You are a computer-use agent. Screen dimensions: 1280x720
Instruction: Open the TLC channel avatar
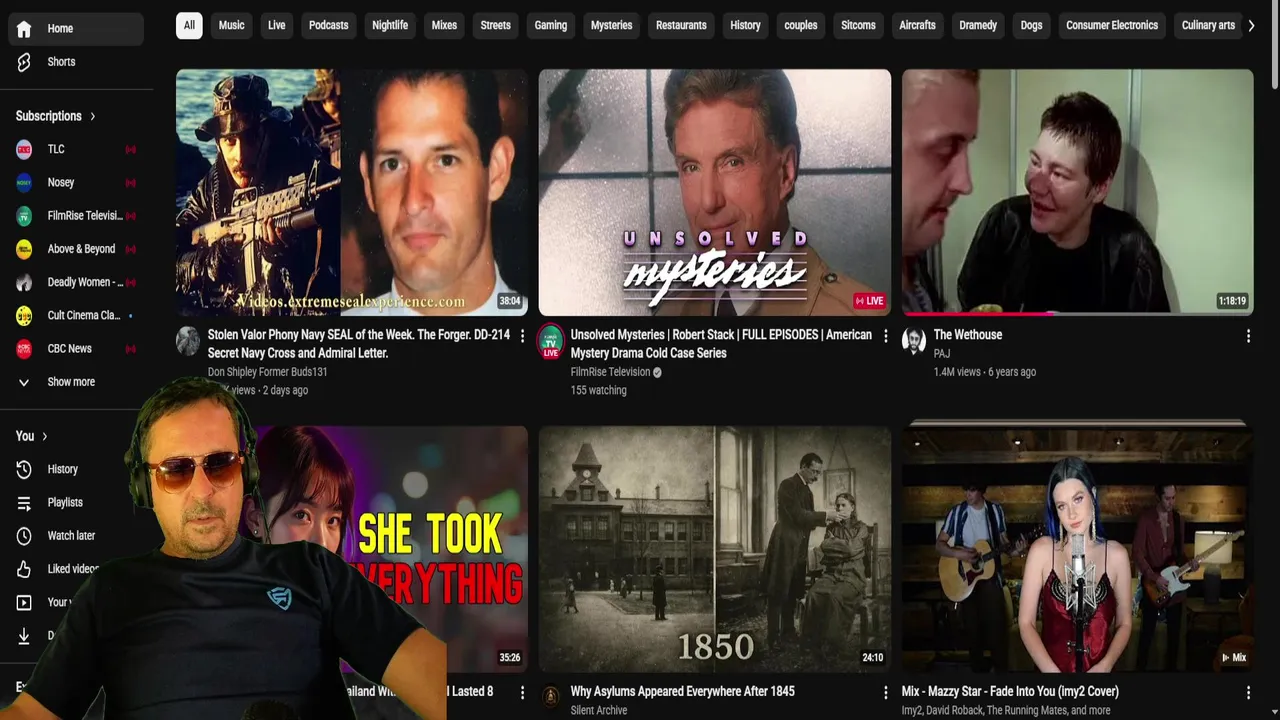24,149
